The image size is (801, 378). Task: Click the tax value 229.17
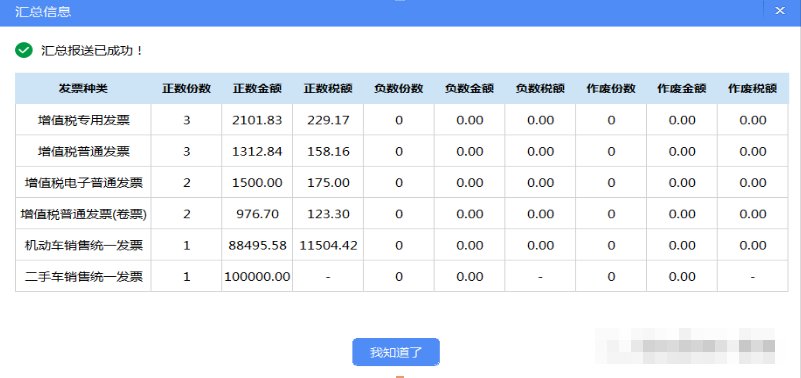(x=328, y=120)
